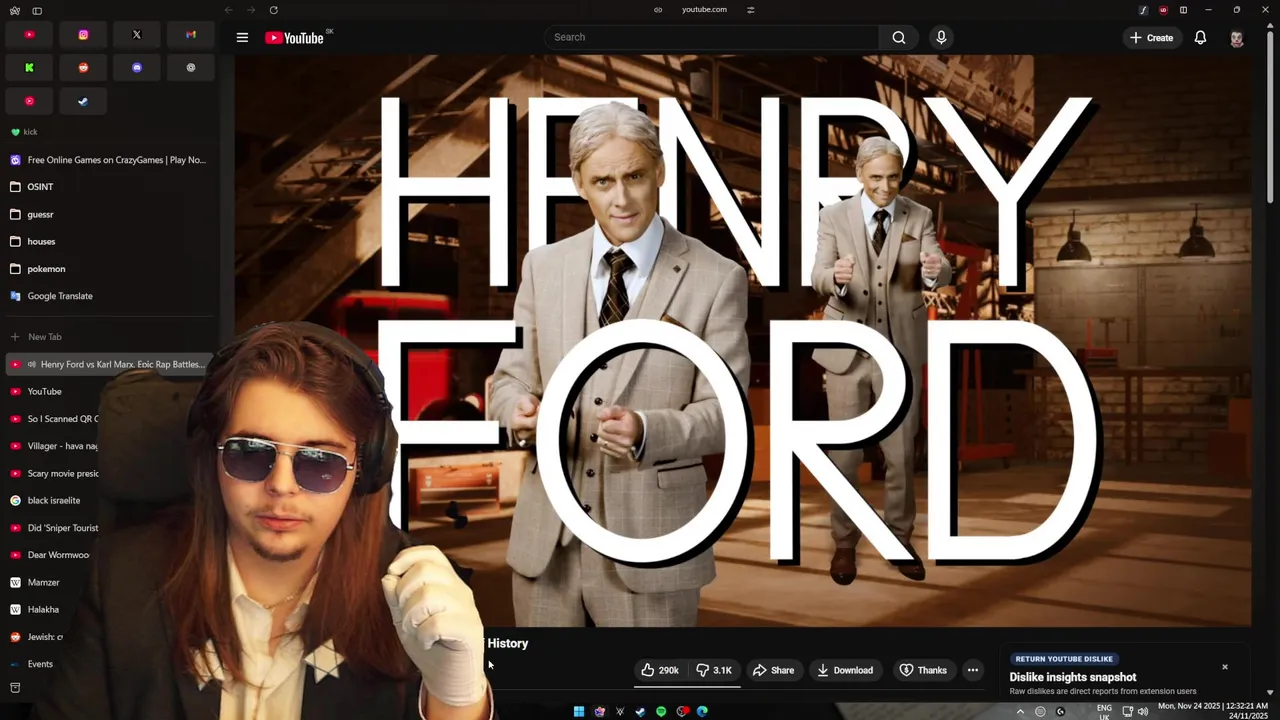Click the youtube.com address bar
The height and width of the screenshot is (720, 1280).
(x=704, y=10)
